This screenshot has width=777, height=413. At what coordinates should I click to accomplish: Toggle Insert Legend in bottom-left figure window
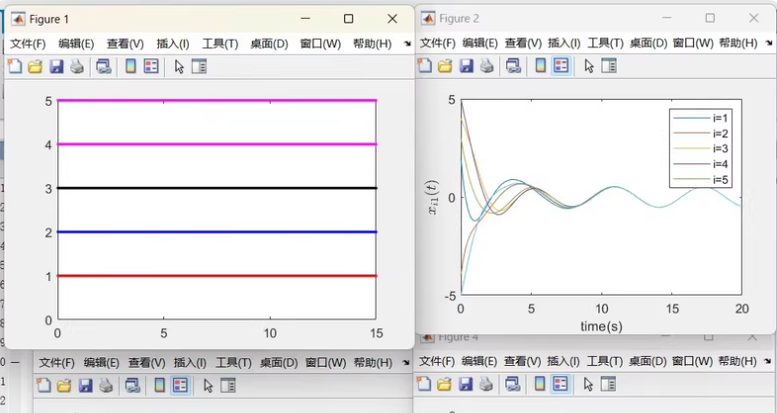pos(180,385)
